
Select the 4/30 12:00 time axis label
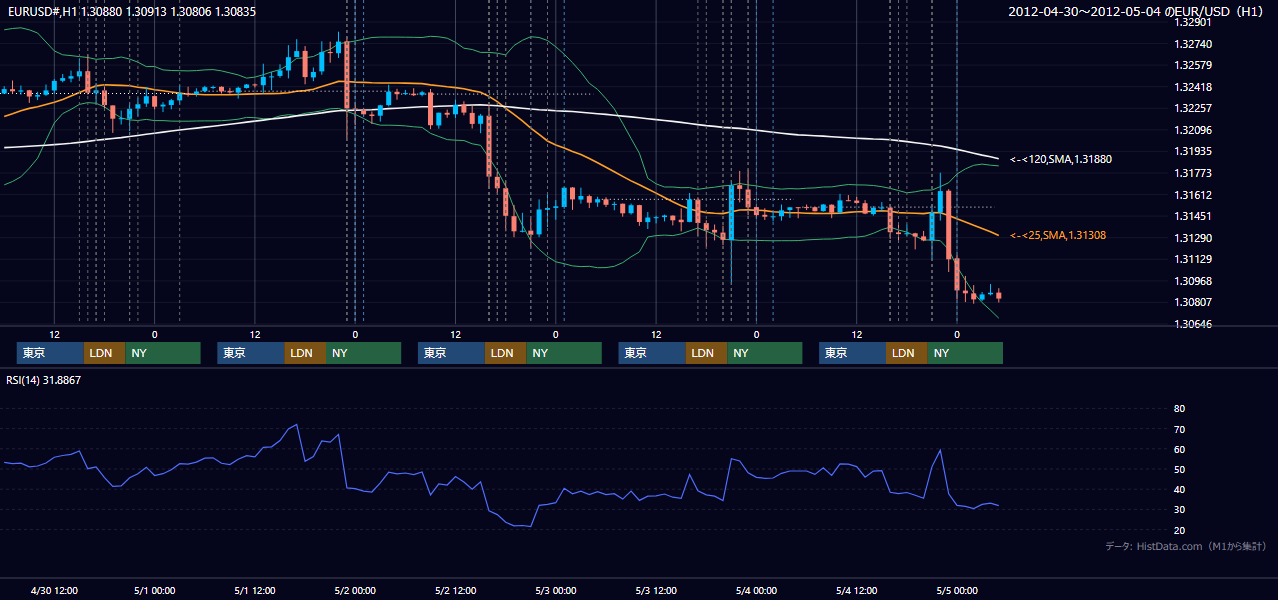click(54, 590)
